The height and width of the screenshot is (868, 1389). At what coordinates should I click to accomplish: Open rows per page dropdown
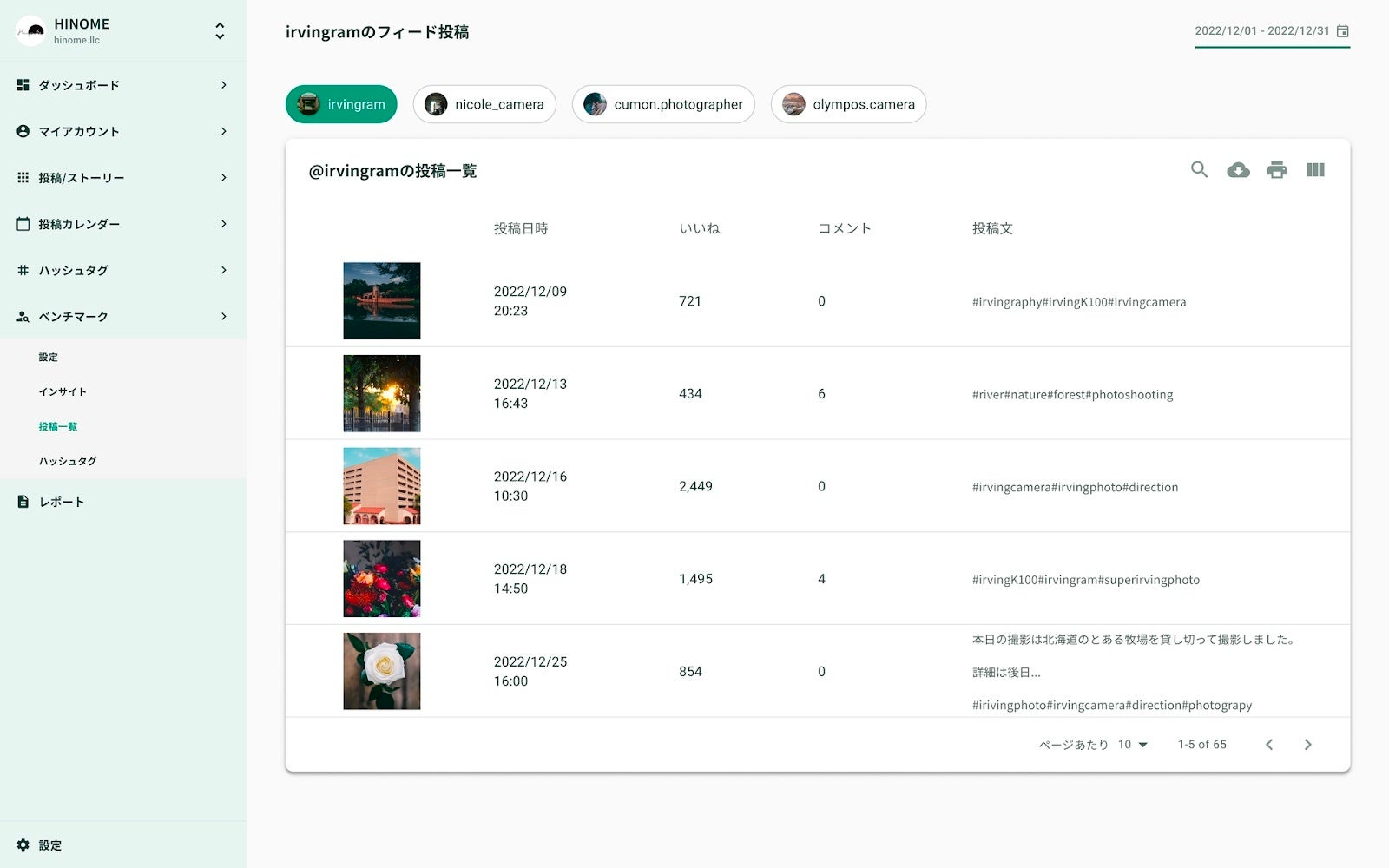coord(1133,745)
